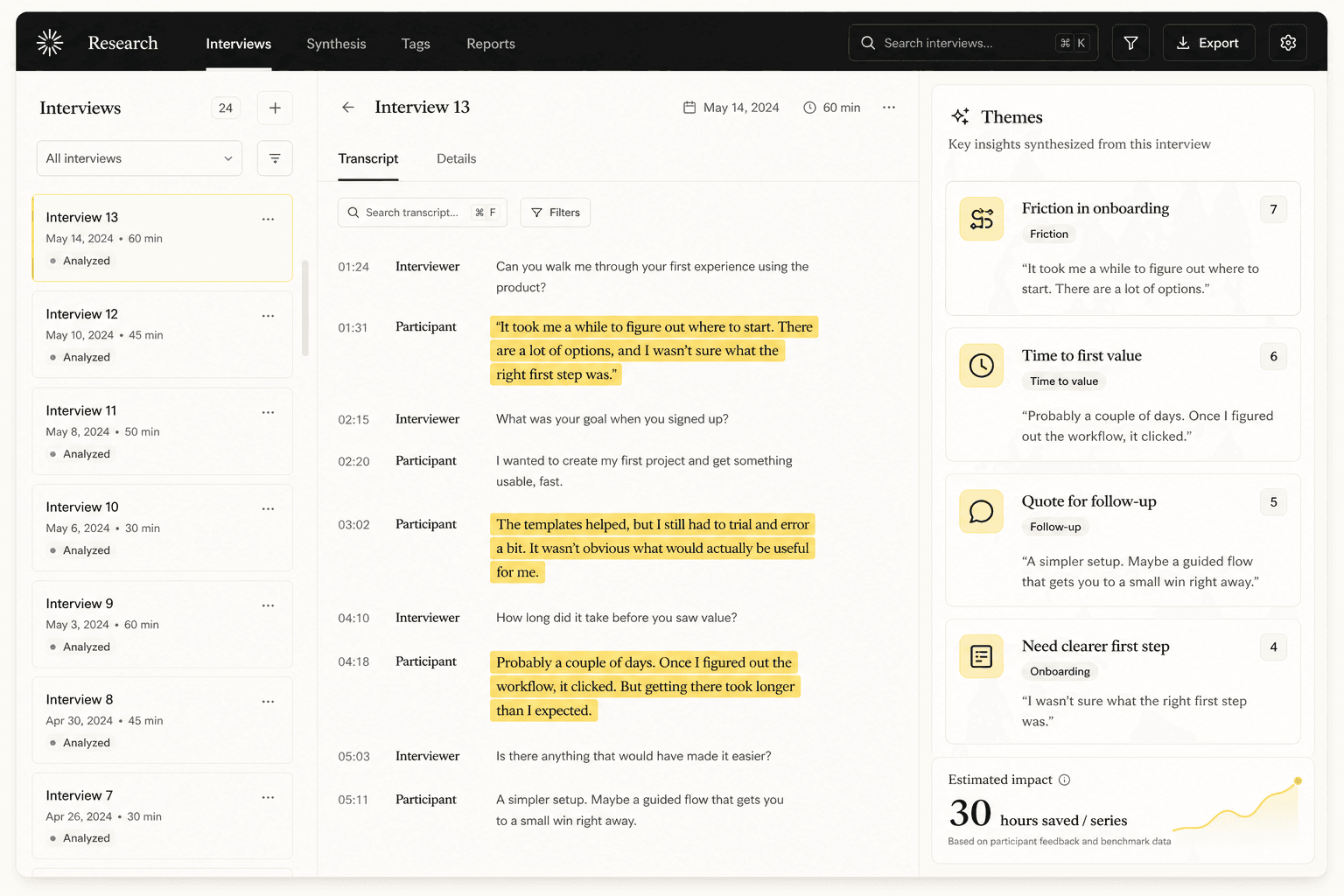The width and height of the screenshot is (1344, 896).
Task: Open options menu on Interview 8 card
Action: tap(268, 702)
